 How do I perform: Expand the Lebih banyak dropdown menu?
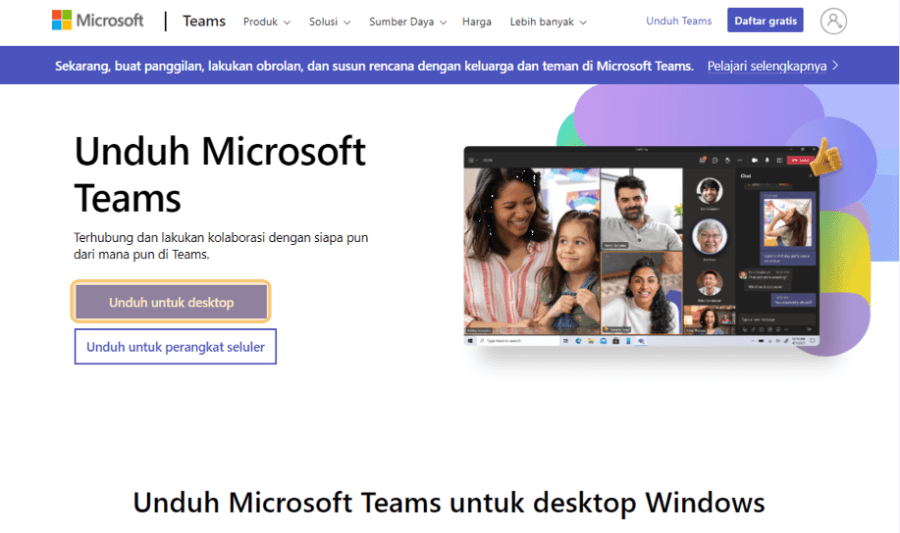coord(548,22)
